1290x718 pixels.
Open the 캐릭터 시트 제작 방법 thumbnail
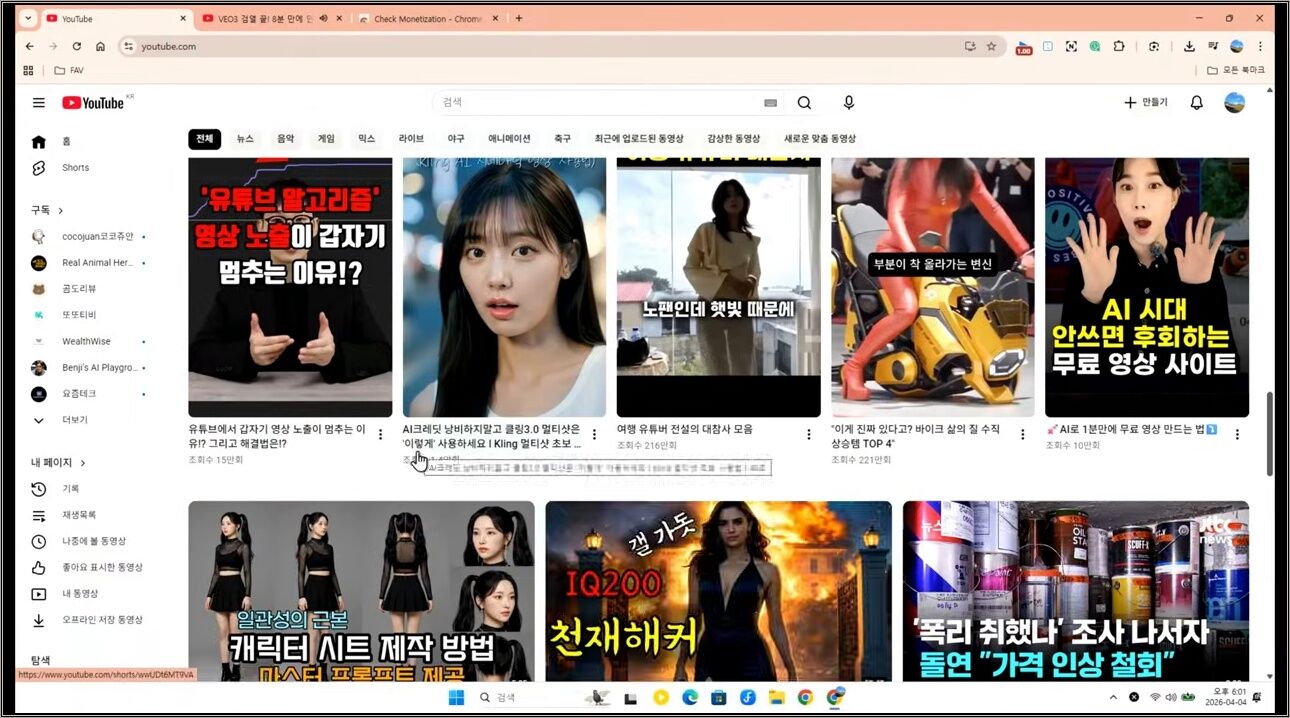(x=361, y=591)
